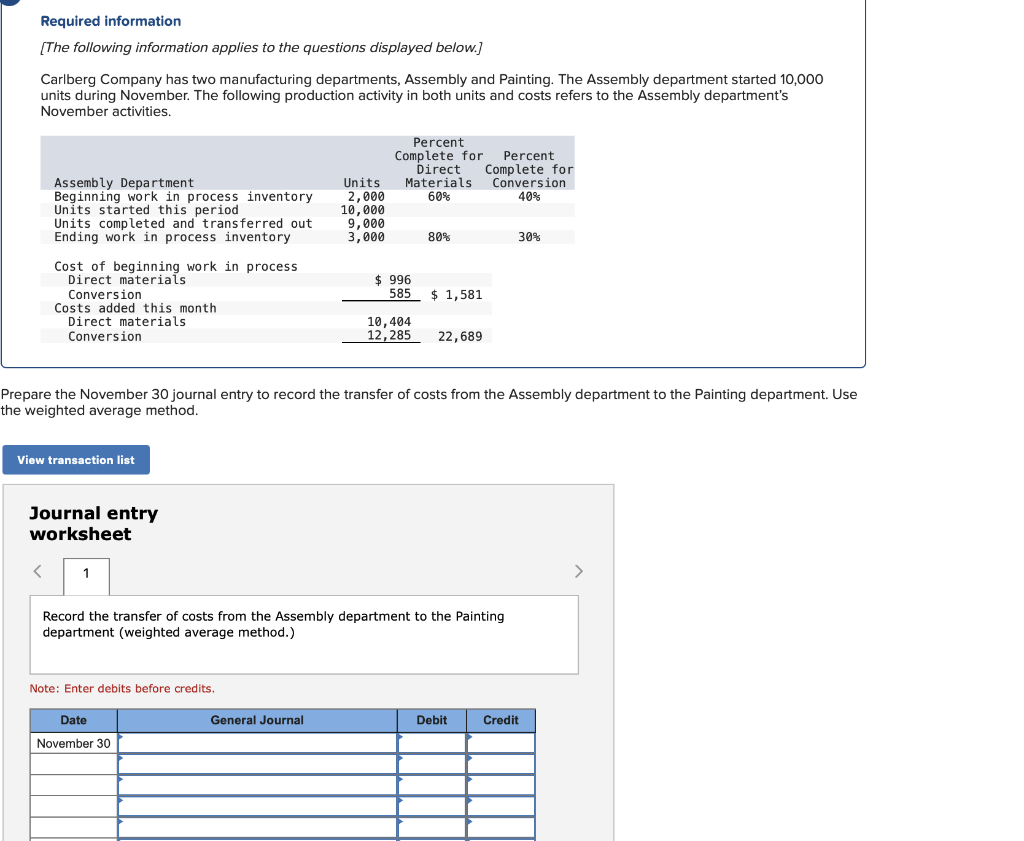Select the second row Debit cell
The height and width of the screenshot is (841, 1024).
[x=432, y=764]
